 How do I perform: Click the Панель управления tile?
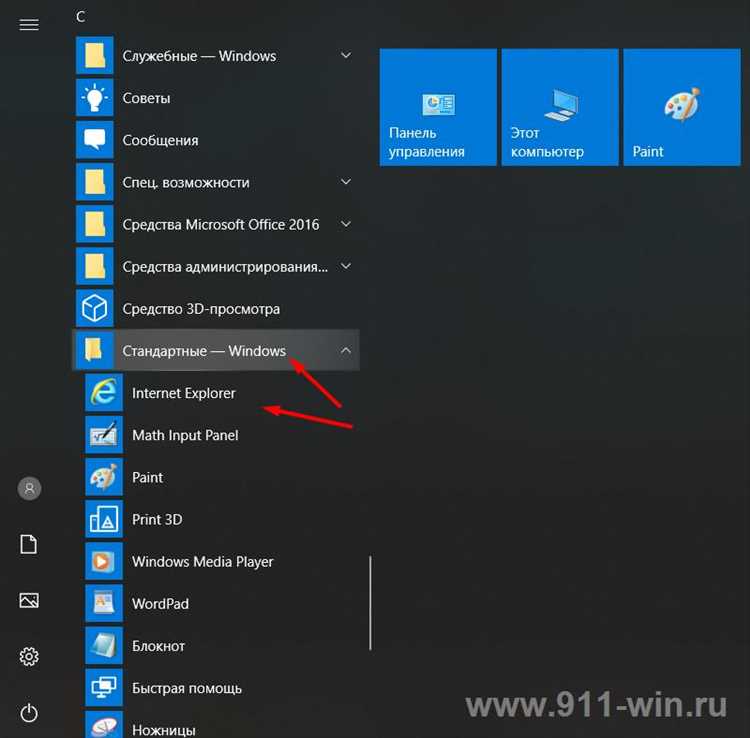[x=438, y=107]
